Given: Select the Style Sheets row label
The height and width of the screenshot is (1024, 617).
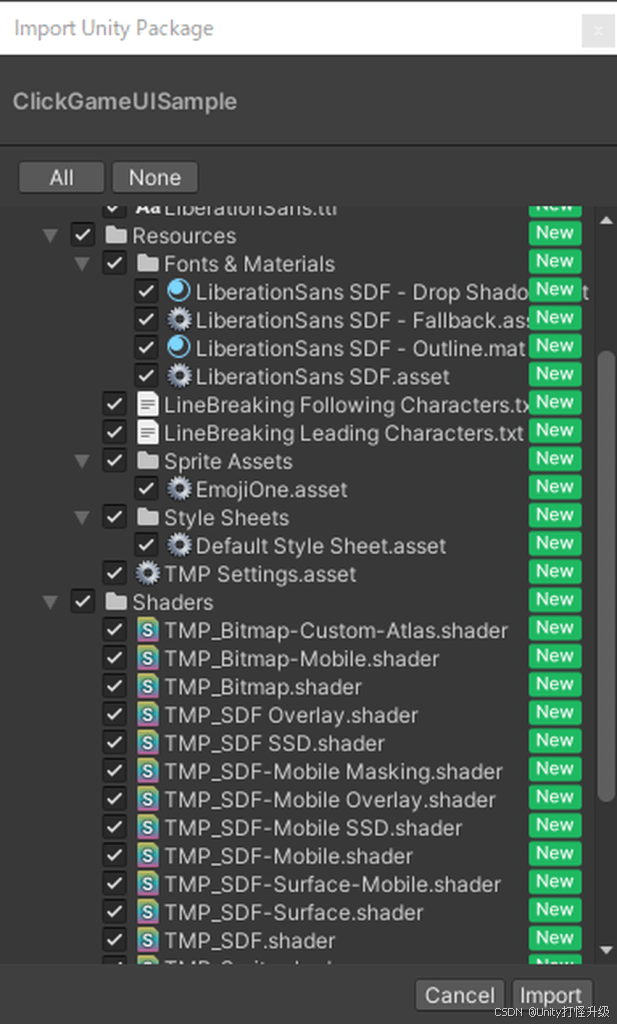Looking at the screenshot, I should (227, 517).
